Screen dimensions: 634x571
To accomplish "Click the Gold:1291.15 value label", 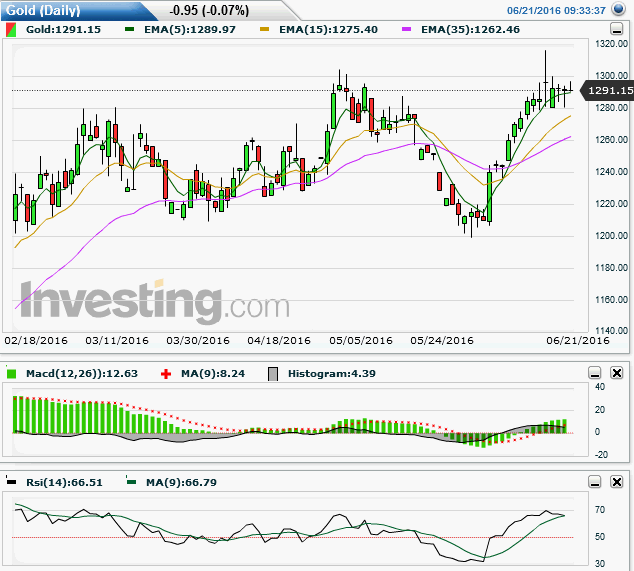I will point(63,30).
